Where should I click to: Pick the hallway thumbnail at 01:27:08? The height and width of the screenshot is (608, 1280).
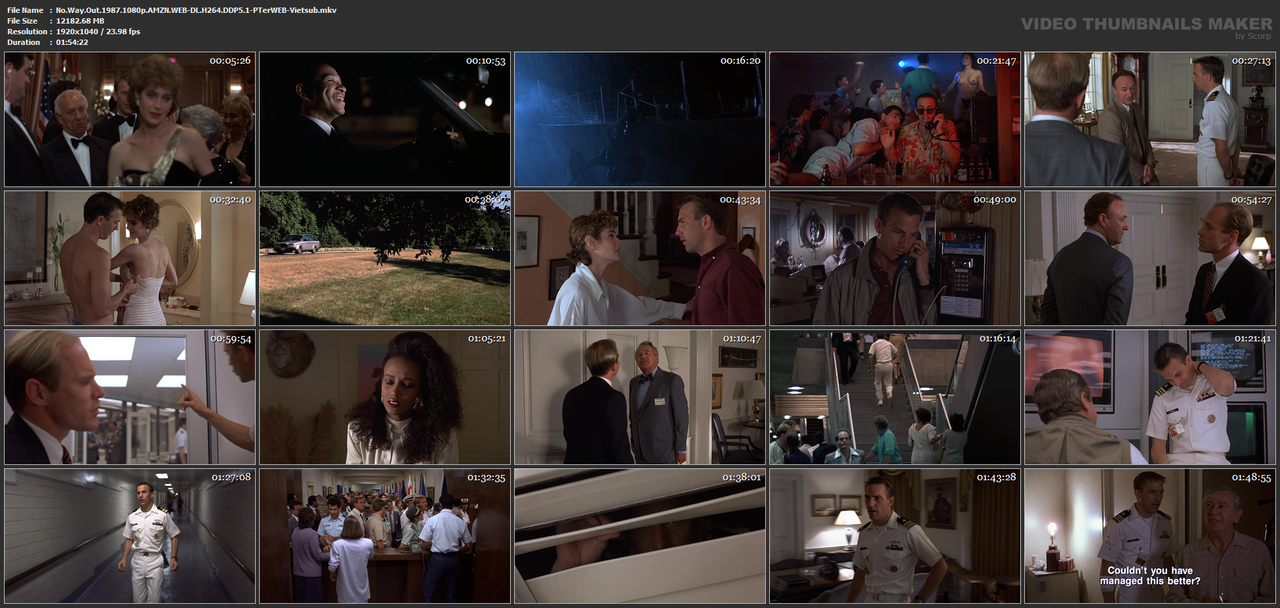click(x=129, y=536)
